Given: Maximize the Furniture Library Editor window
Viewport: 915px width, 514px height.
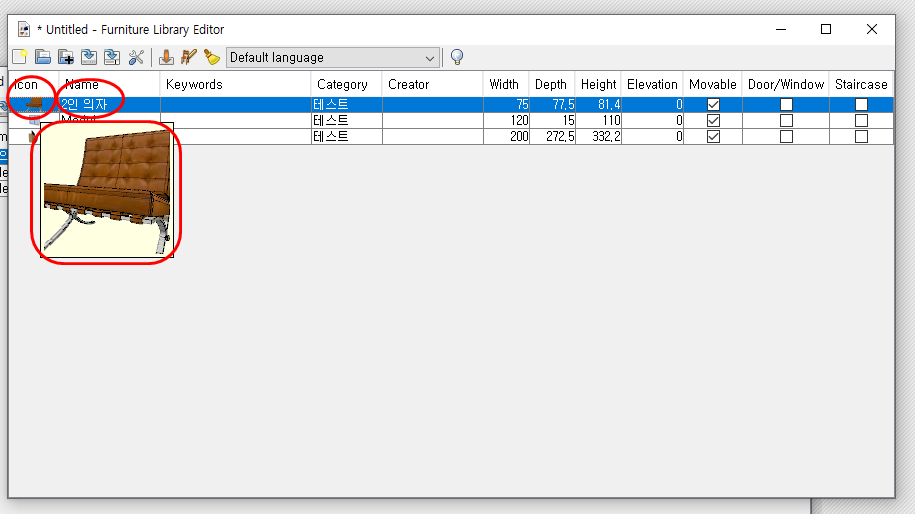Looking at the screenshot, I should 826,29.
